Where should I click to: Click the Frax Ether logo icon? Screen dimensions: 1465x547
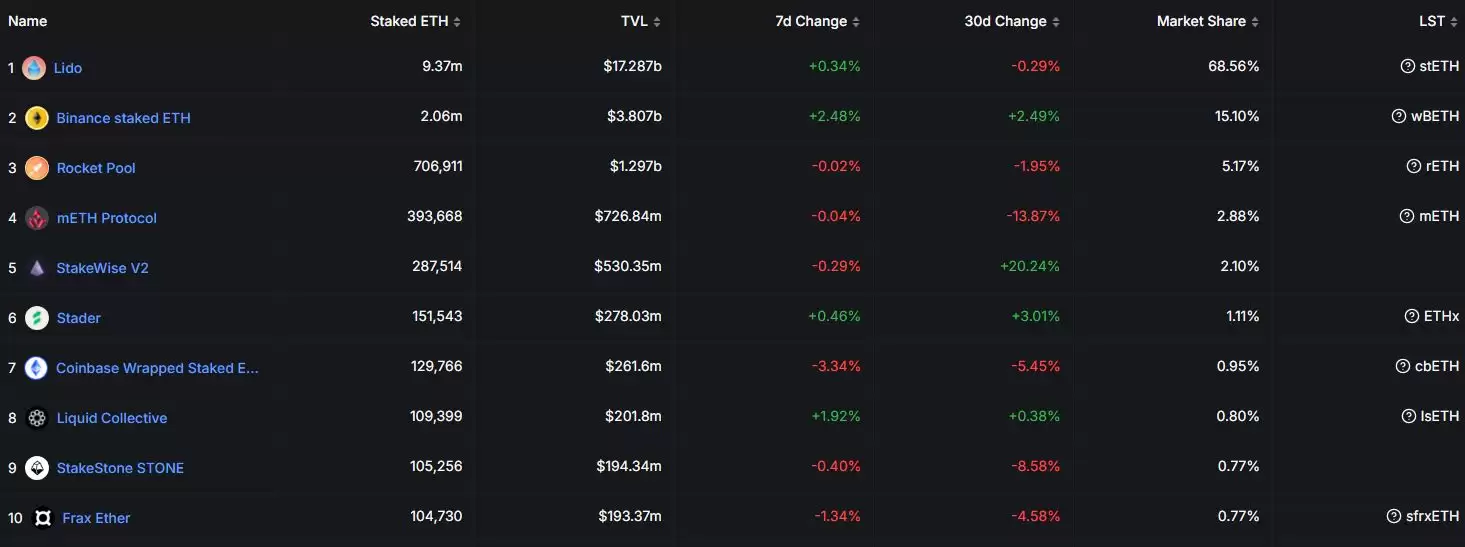coord(43,518)
